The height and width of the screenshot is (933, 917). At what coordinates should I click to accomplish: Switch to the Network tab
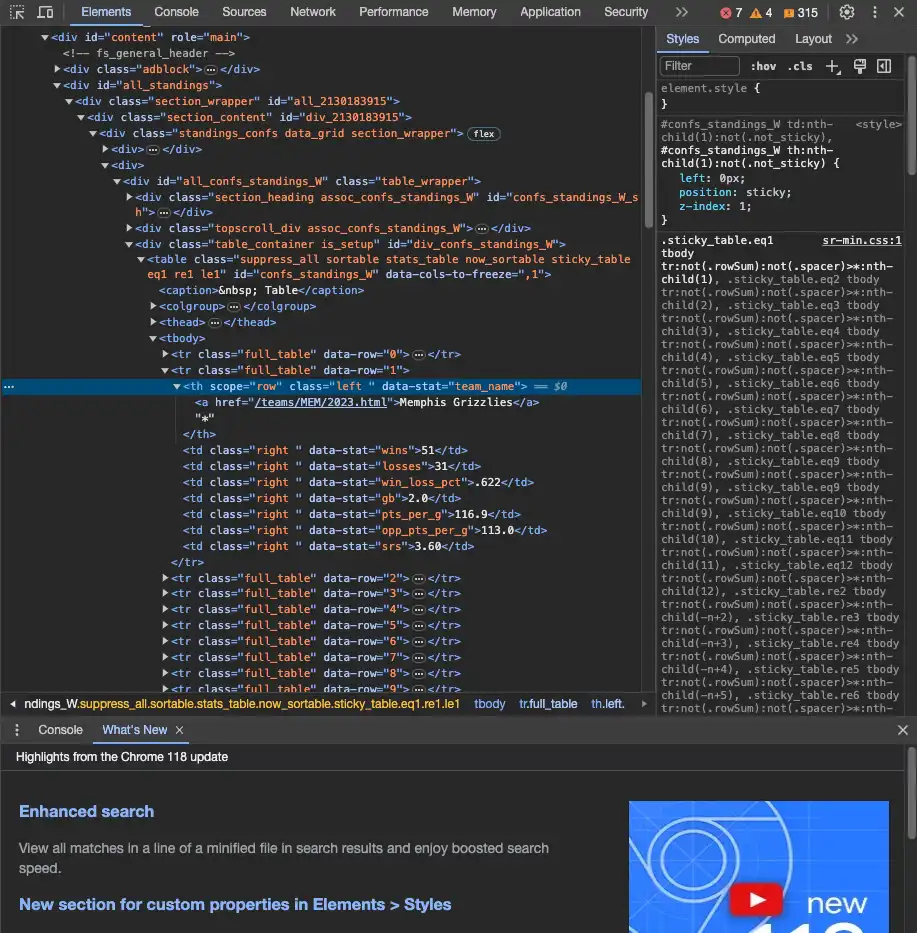coord(312,12)
